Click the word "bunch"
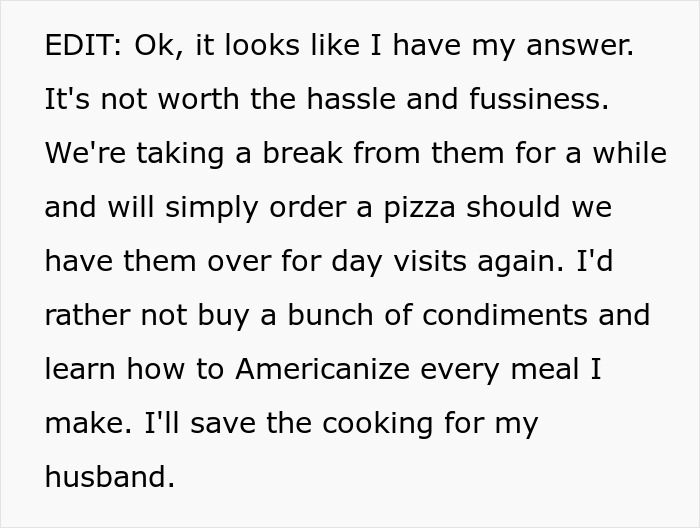This screenshot has width=700, height=528. coord(330,315)
